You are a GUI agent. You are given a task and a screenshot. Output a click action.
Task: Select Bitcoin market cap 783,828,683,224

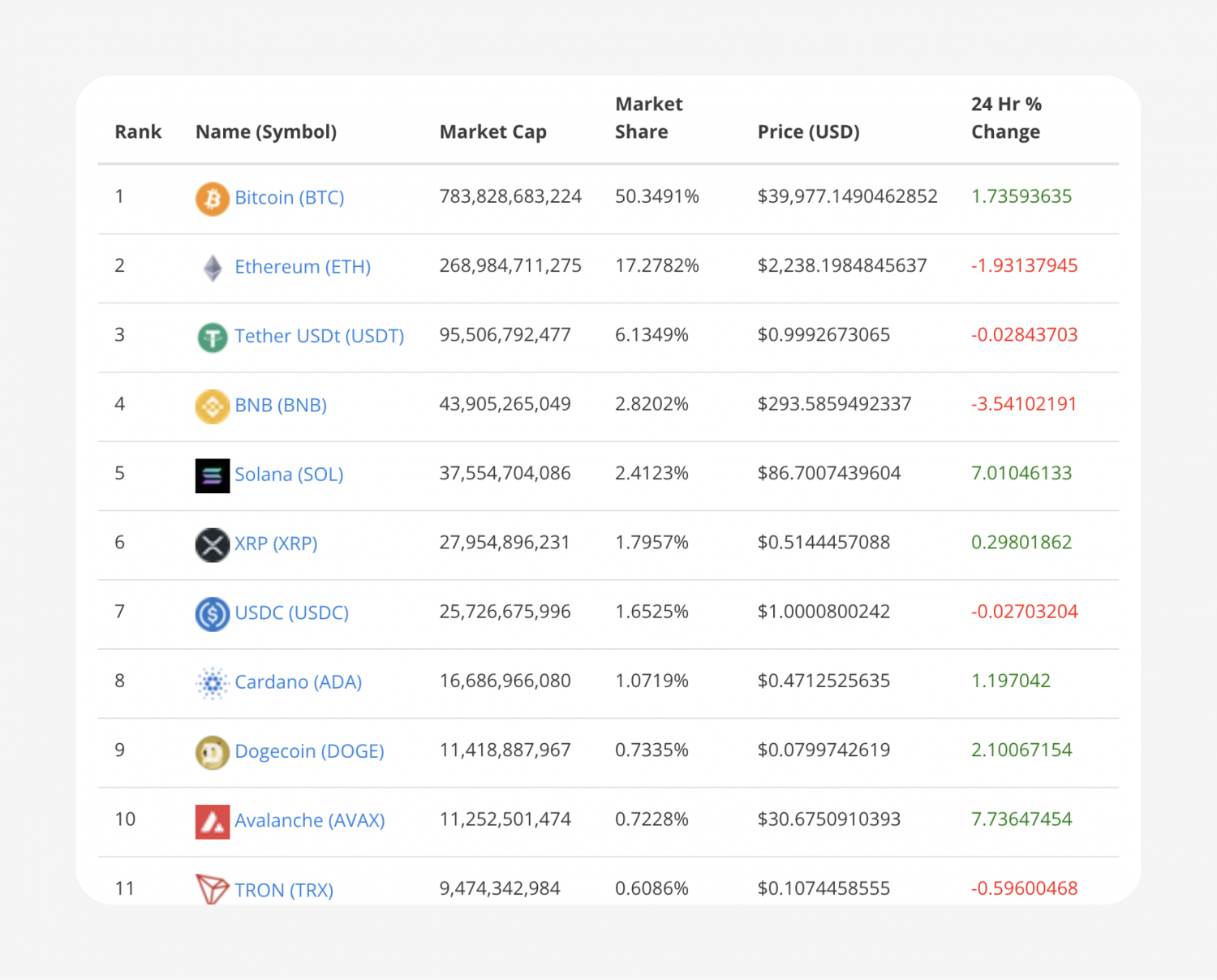[x=510, y=196]
